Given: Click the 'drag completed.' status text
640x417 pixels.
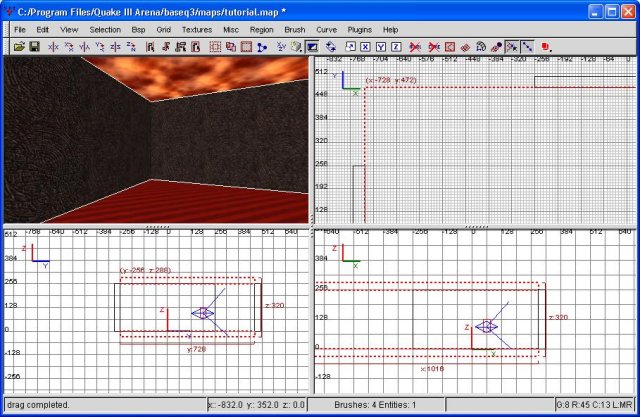Looking at the screenshot, I should click(38, 405).
